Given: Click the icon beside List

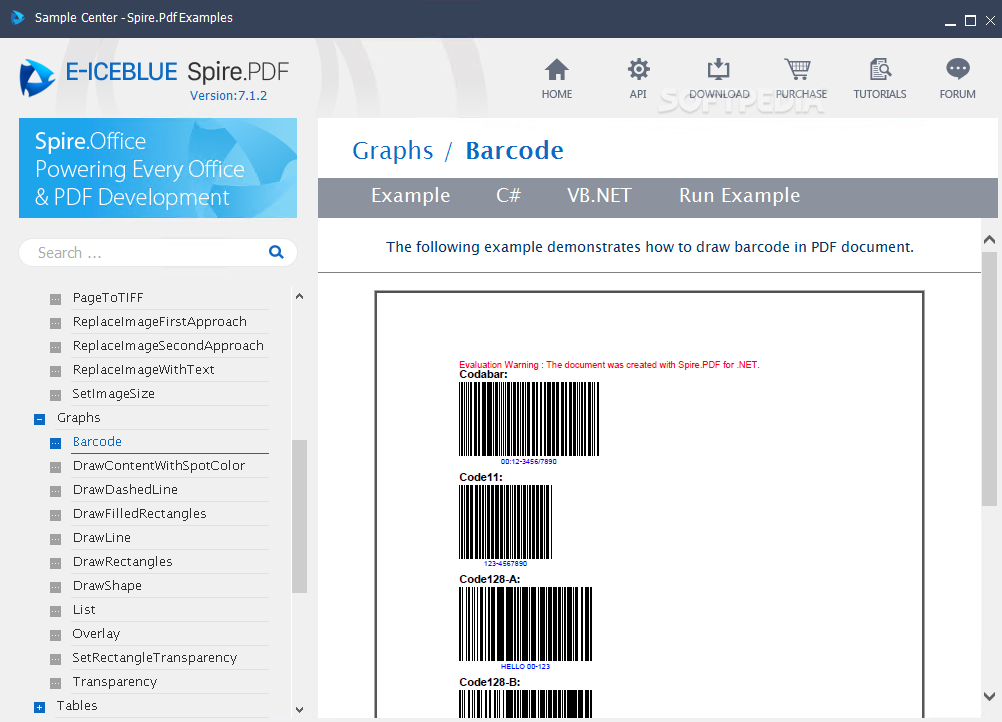Looking at the screenshot, I should pyautogui.click(x=56, y=611).
